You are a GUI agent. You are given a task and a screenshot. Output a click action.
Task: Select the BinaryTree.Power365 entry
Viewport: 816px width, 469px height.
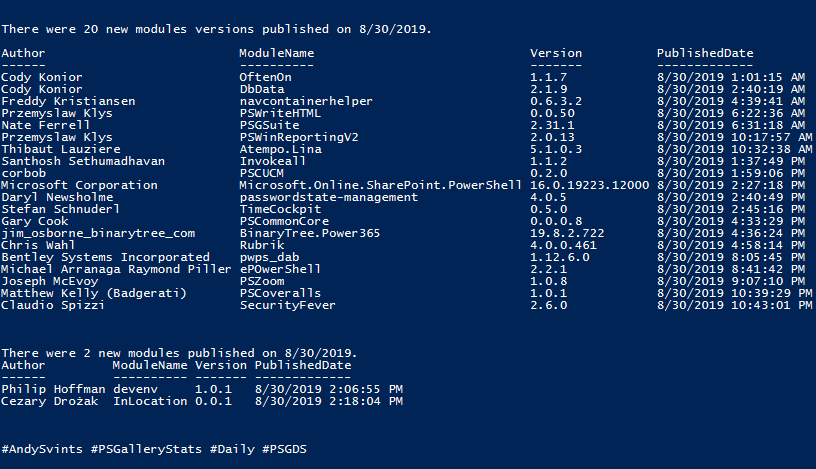coord(310,233)
